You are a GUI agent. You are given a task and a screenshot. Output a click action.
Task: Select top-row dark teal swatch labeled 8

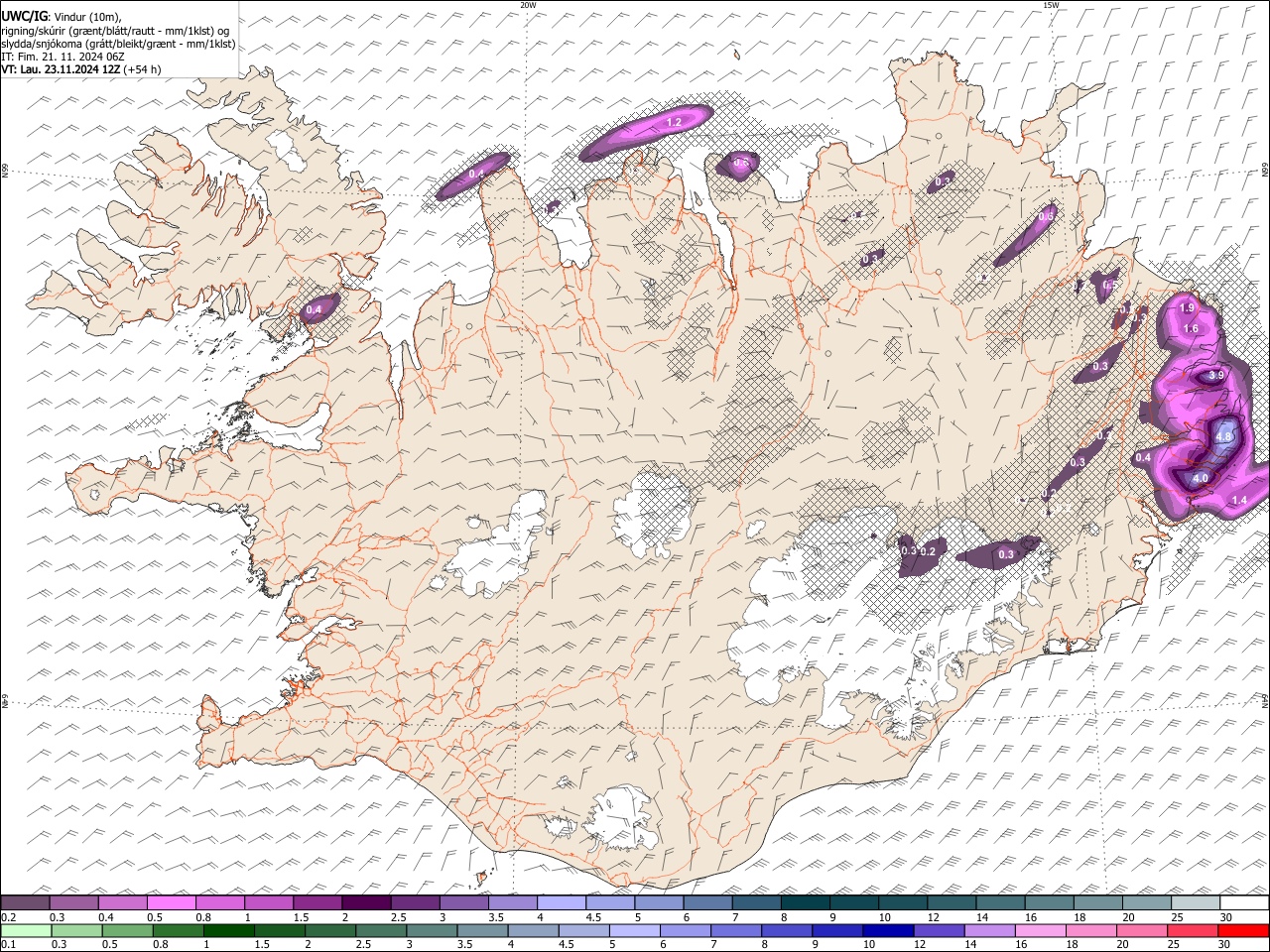[x=804, y=903]
